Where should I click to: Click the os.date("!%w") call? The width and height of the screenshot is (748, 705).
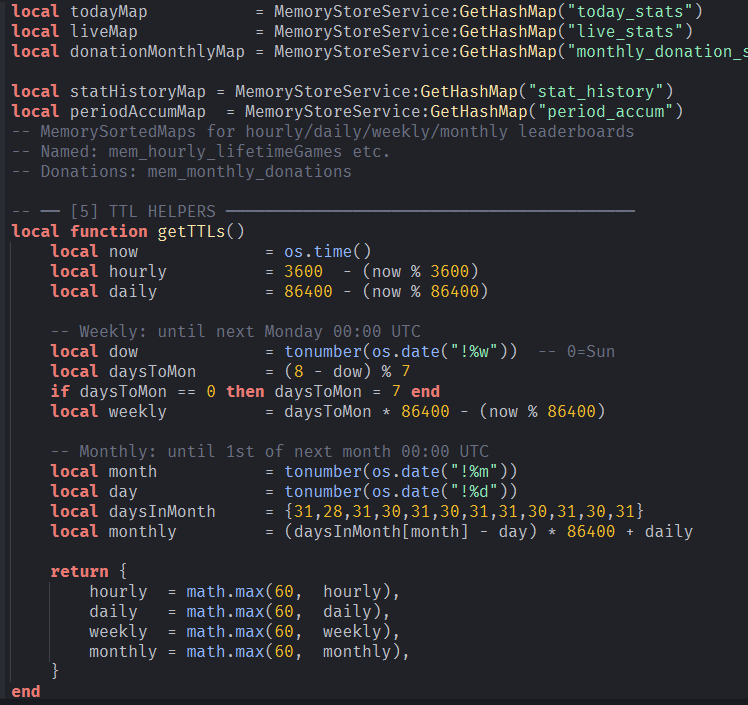click(x=439, y=352)
